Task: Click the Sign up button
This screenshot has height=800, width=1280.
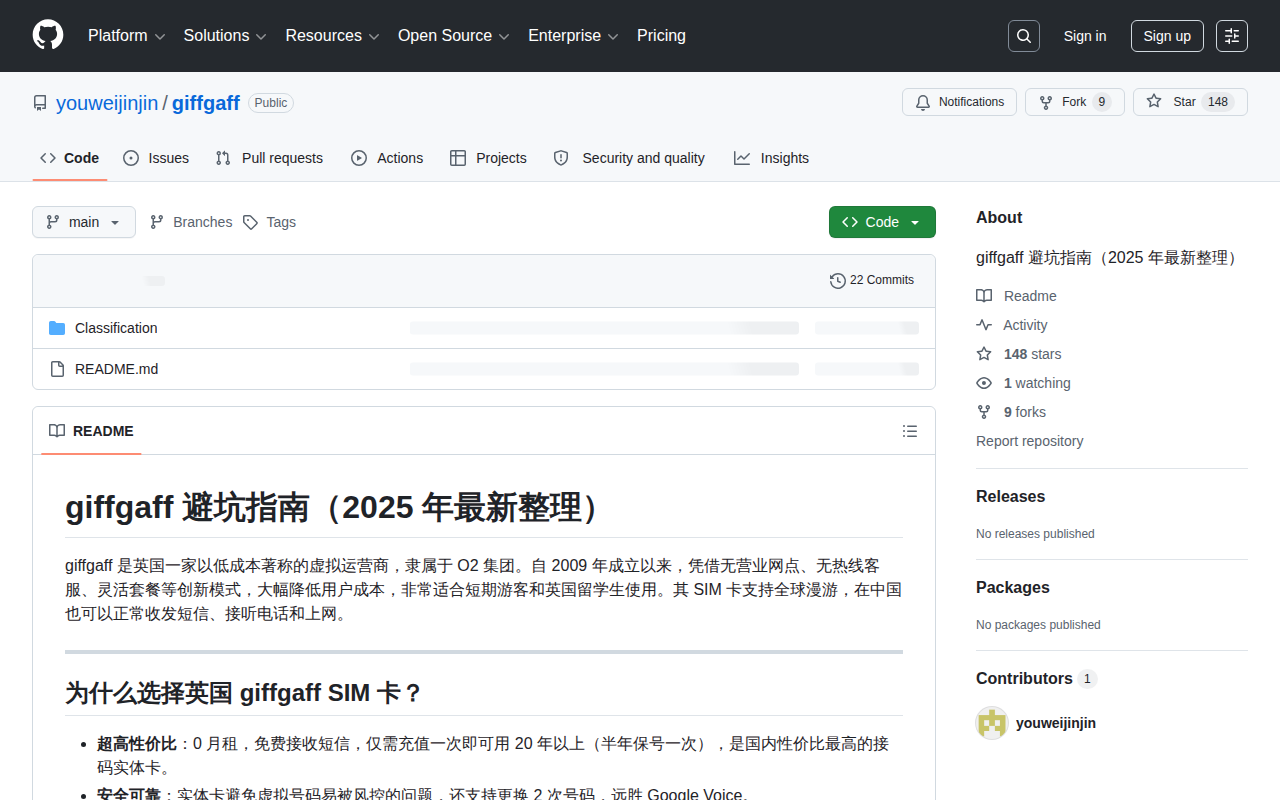Action: [x=1167, y=36]
